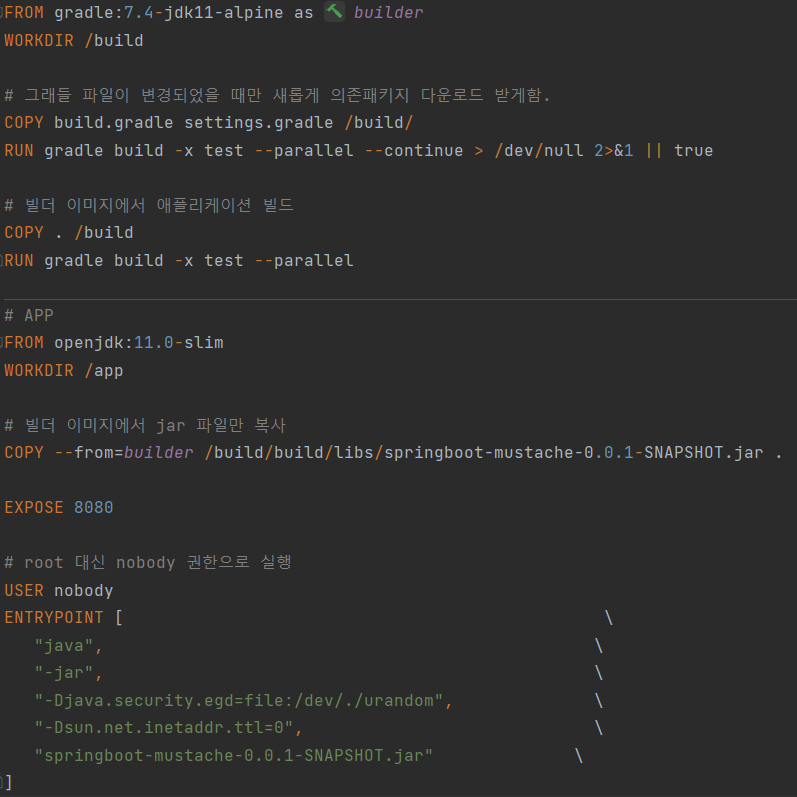Click WORKDIR /app path
797x797 pixels.
pyautogui.click(x=104, y=371)
